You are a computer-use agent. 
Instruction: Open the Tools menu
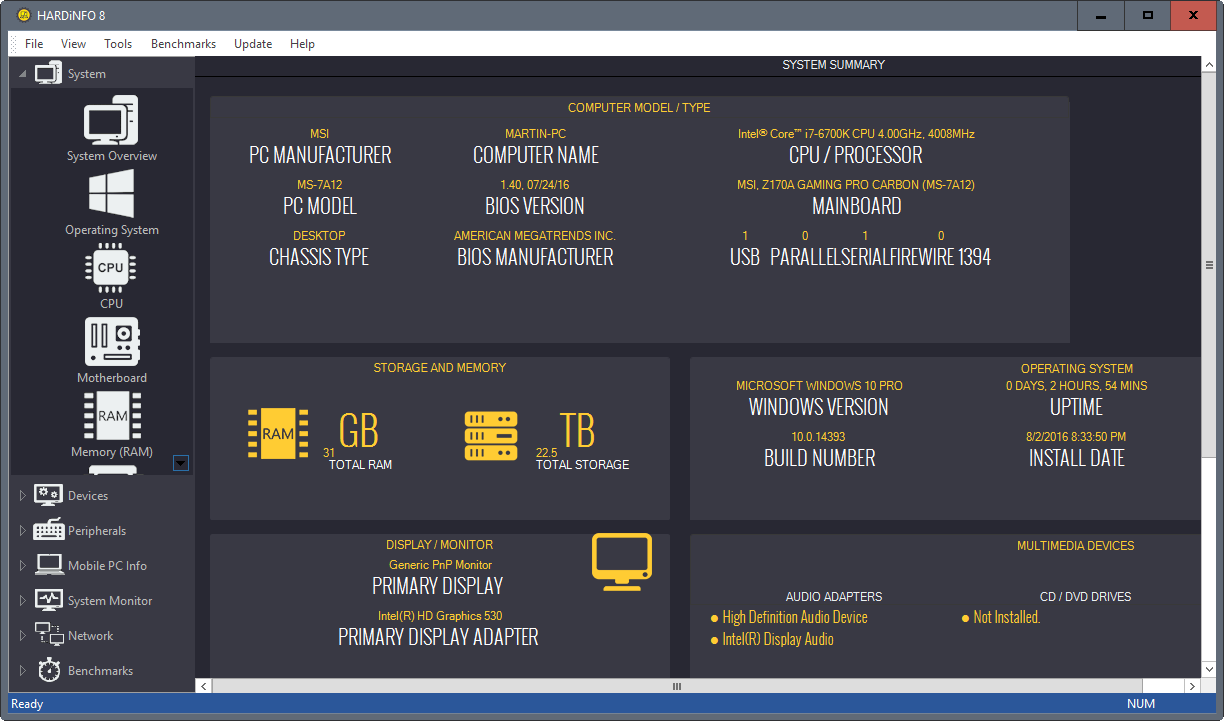coord(118,44)
